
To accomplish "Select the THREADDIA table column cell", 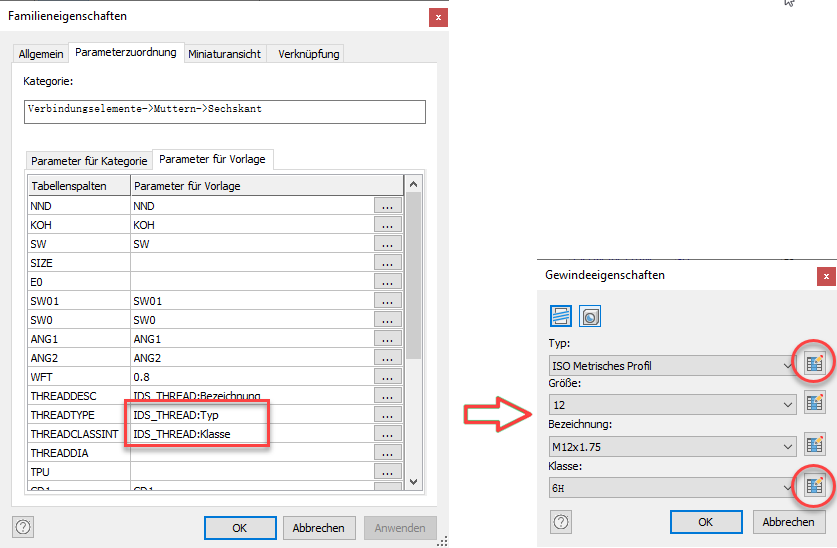I will [79, 453].
